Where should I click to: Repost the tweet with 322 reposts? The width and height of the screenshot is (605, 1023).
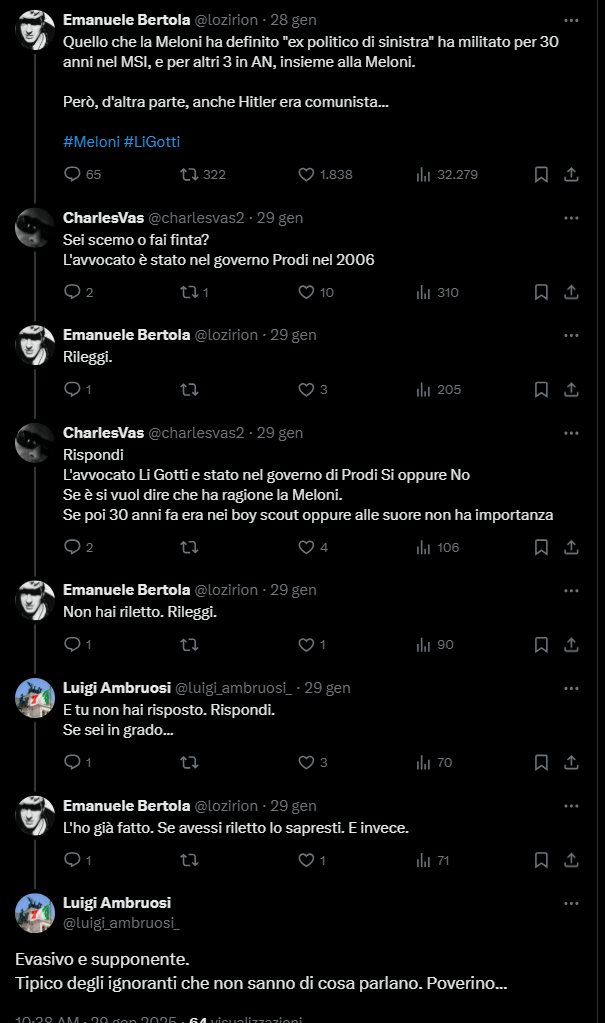tap(189, 174)
